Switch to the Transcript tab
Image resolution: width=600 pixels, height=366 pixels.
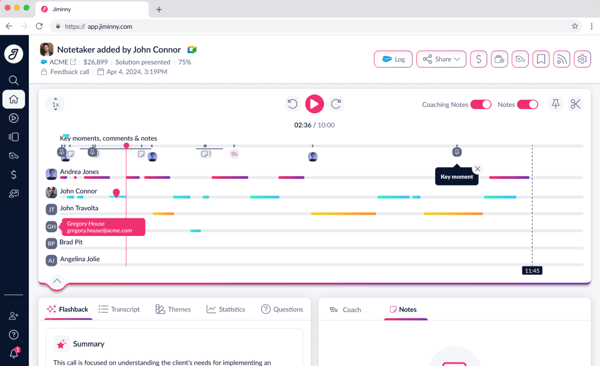coord(119,309)
